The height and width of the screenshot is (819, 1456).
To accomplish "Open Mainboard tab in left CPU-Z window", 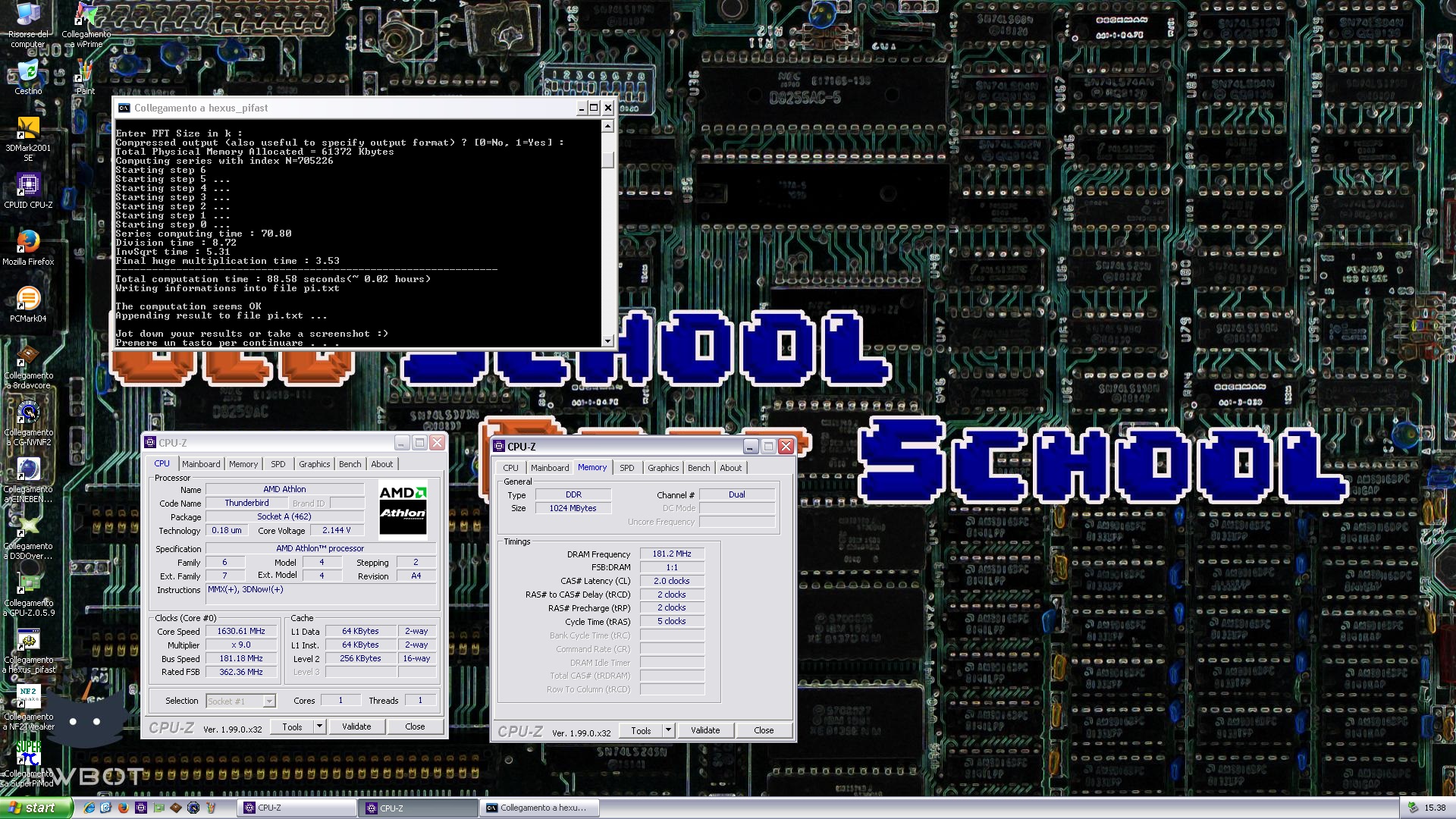I will 201,464.
